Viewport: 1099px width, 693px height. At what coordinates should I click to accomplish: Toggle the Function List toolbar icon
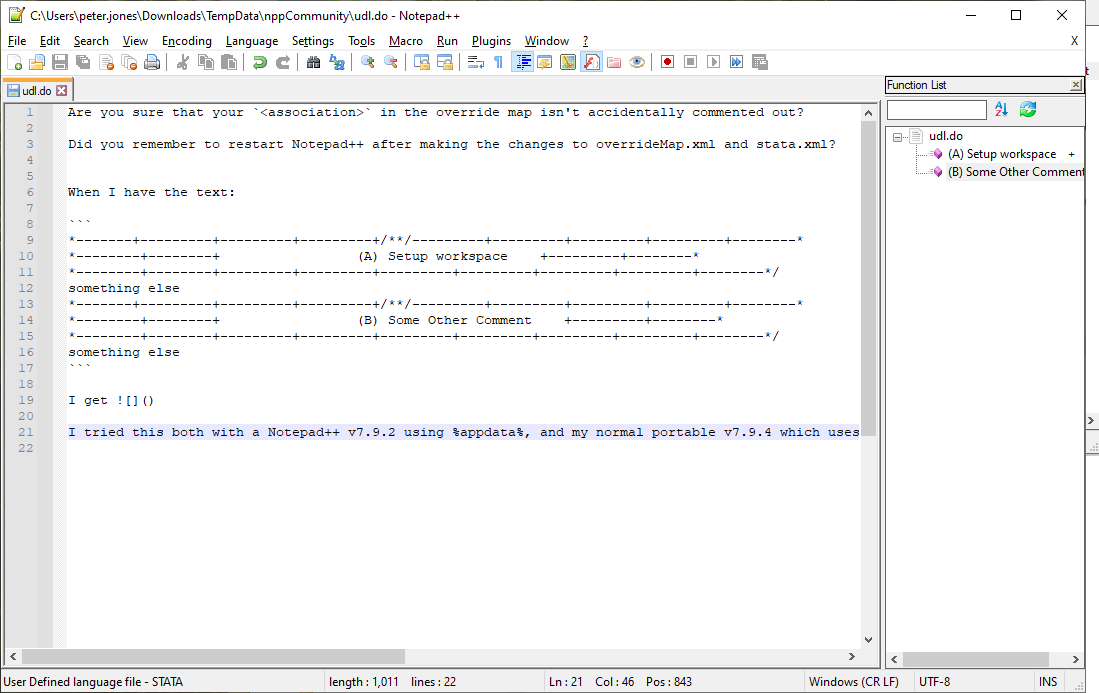pyautogui.click(x=591, y=62)
